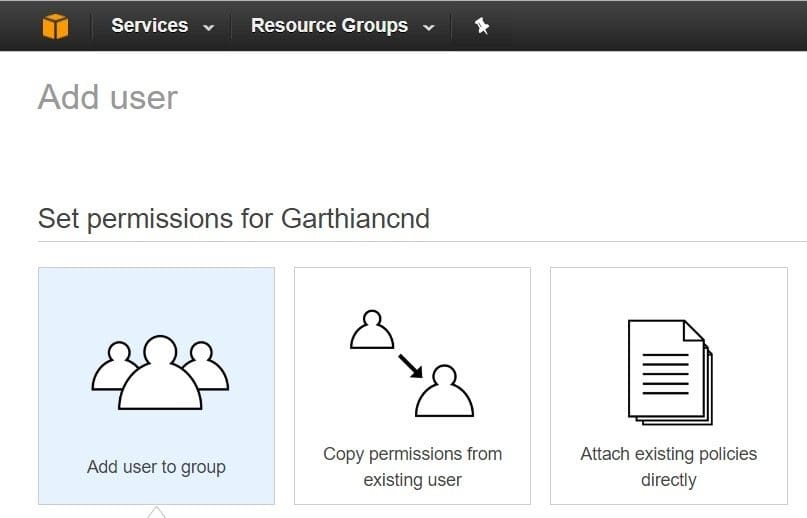This screenshot has height=518, width=807.
Task: Click the bottom user silhouette in copy permissions card
Action: (444, 391)
